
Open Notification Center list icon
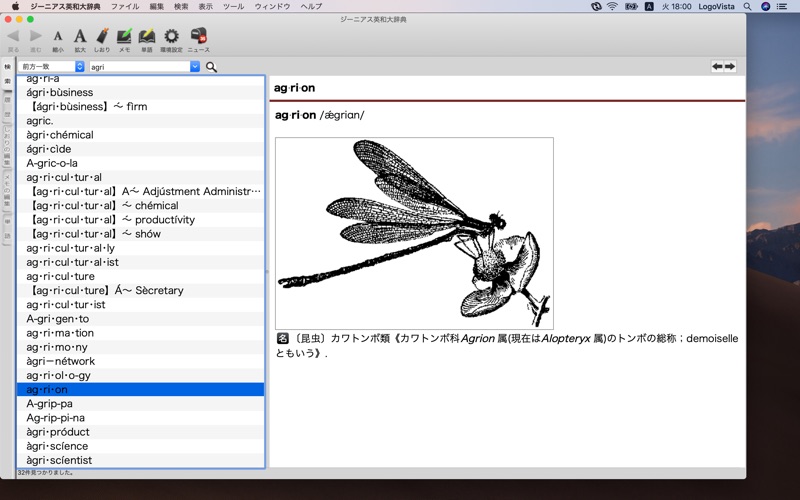point(782,6)
